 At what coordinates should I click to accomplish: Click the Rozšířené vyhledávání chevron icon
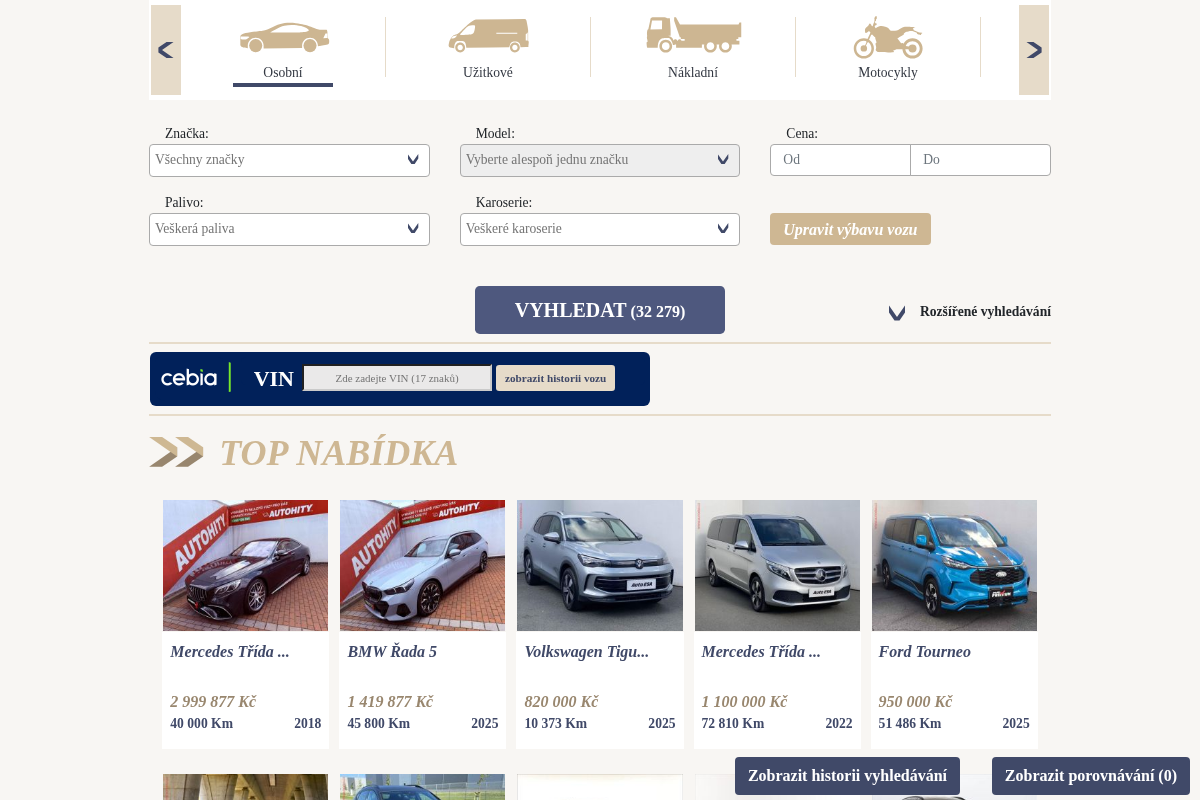897,313
